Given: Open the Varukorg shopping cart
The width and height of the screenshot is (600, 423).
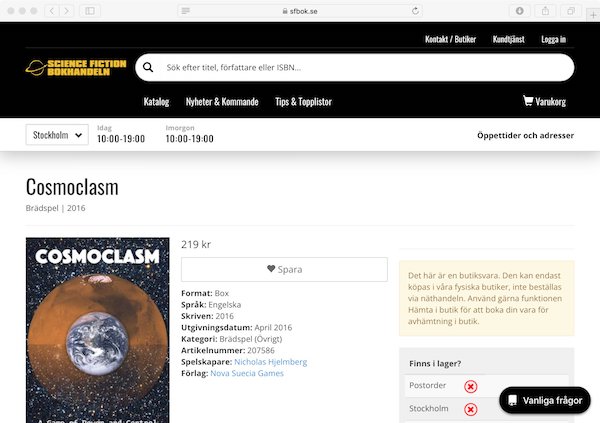Looking at the screenshot, I should click(x=544, y=101).
